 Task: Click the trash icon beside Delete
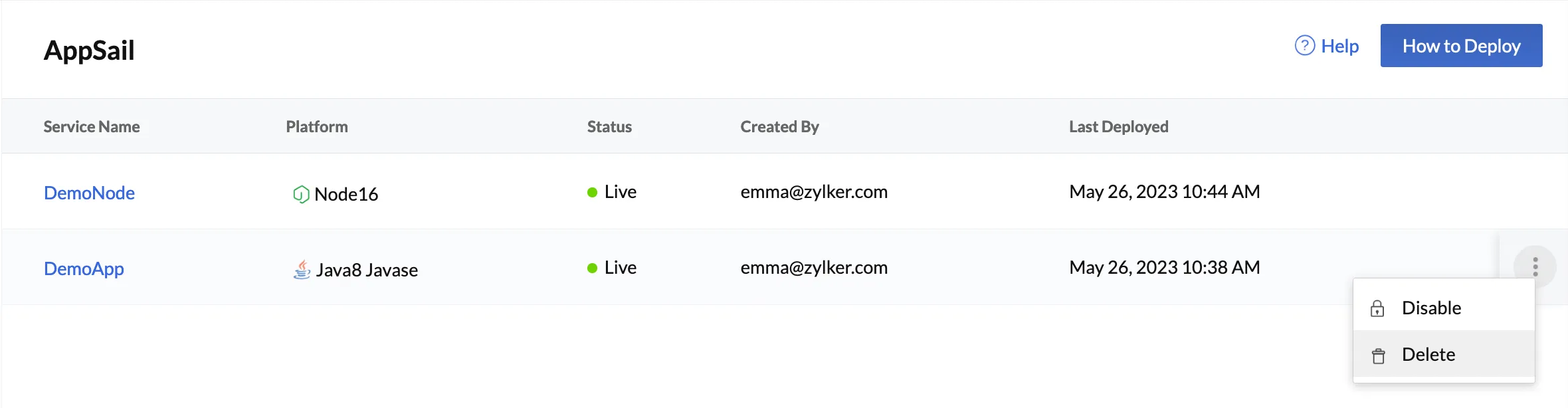tap(1379, 356)
